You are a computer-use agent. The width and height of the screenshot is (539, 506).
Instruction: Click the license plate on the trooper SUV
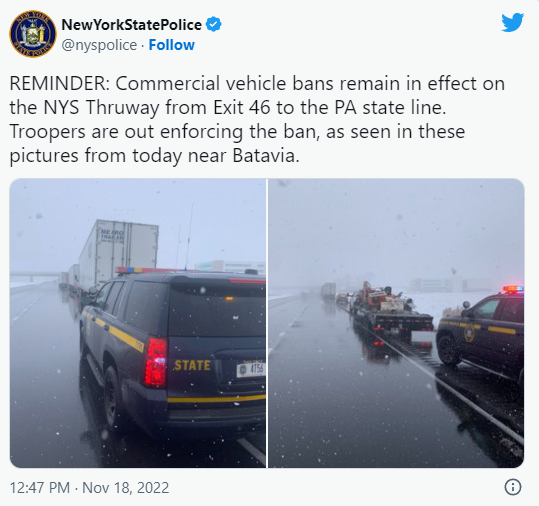point(251,370)
